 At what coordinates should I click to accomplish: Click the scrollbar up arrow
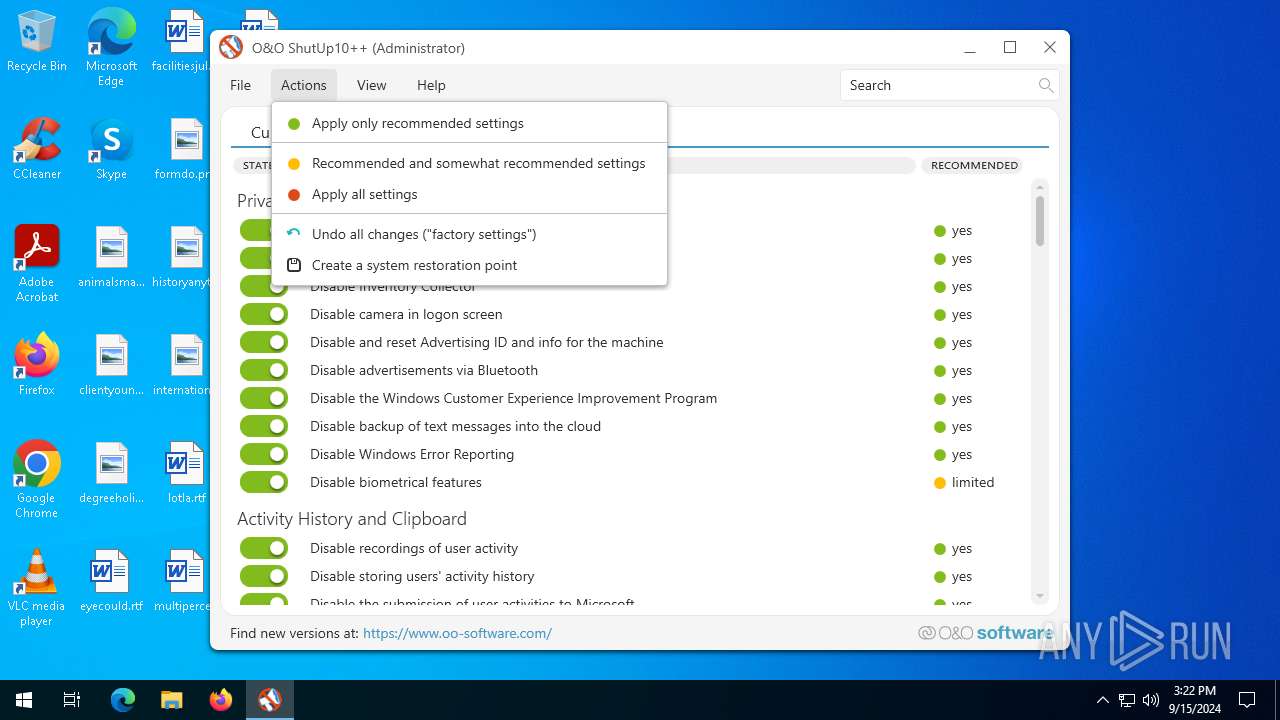[x=1040, y=187]
